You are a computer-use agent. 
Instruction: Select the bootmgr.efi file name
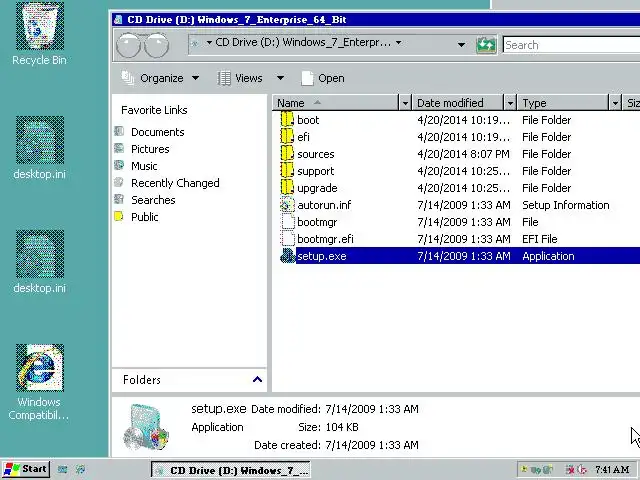click(x=325, y=239)
